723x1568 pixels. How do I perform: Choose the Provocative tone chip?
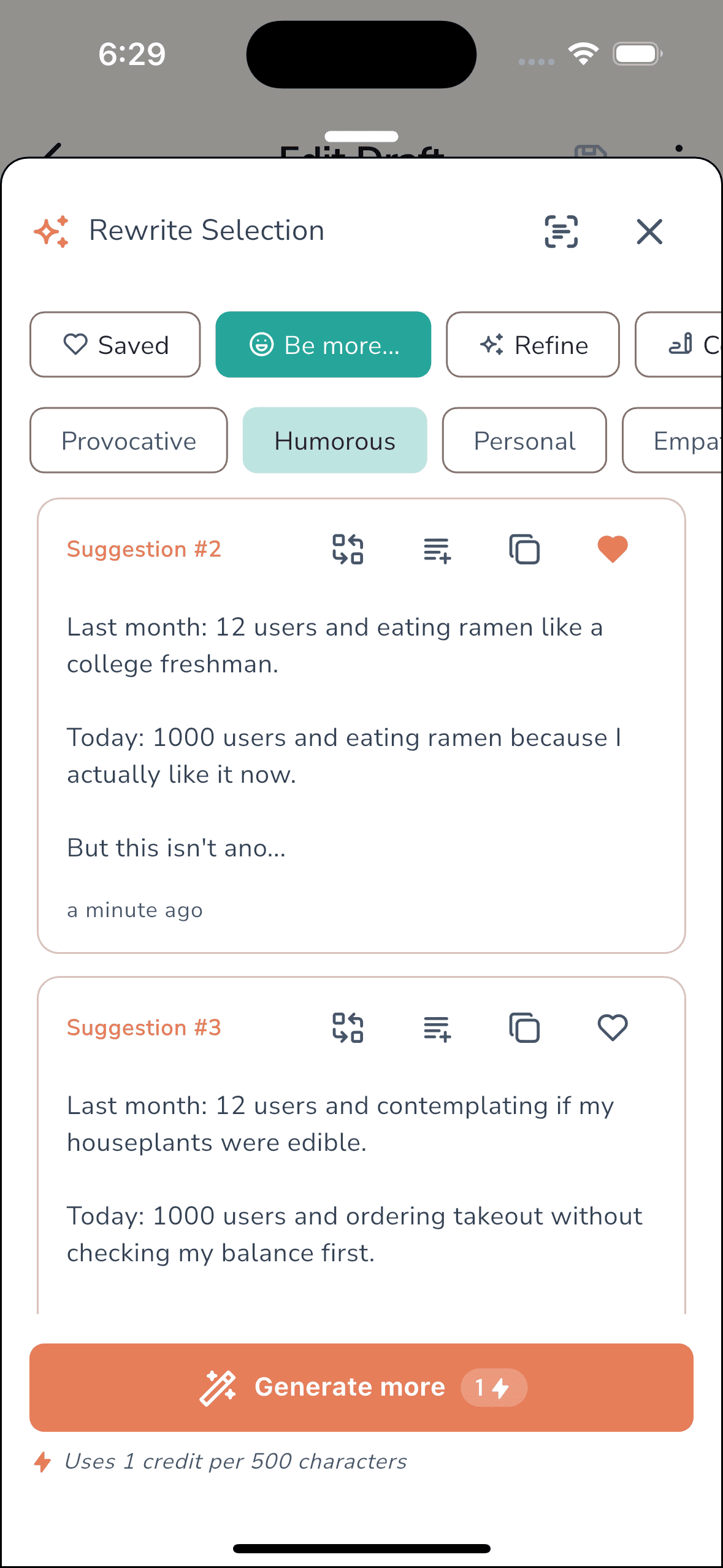pyautogui.click(x=129, y=440)
